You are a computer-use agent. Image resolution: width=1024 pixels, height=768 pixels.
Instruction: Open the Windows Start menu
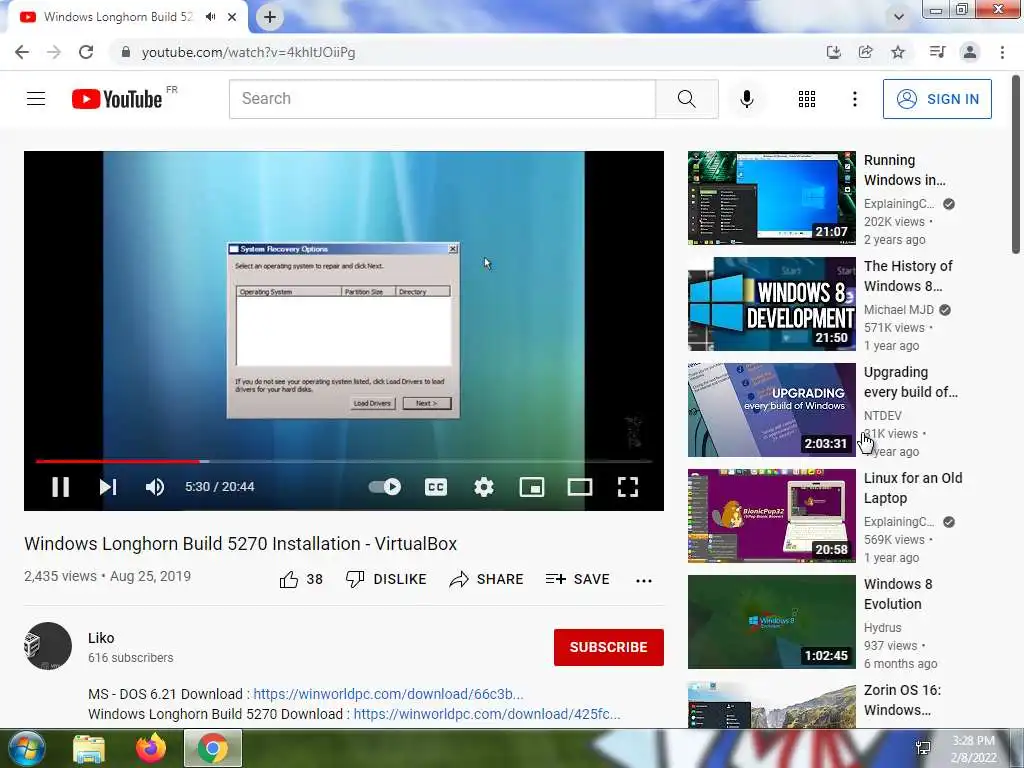(25, 748)
